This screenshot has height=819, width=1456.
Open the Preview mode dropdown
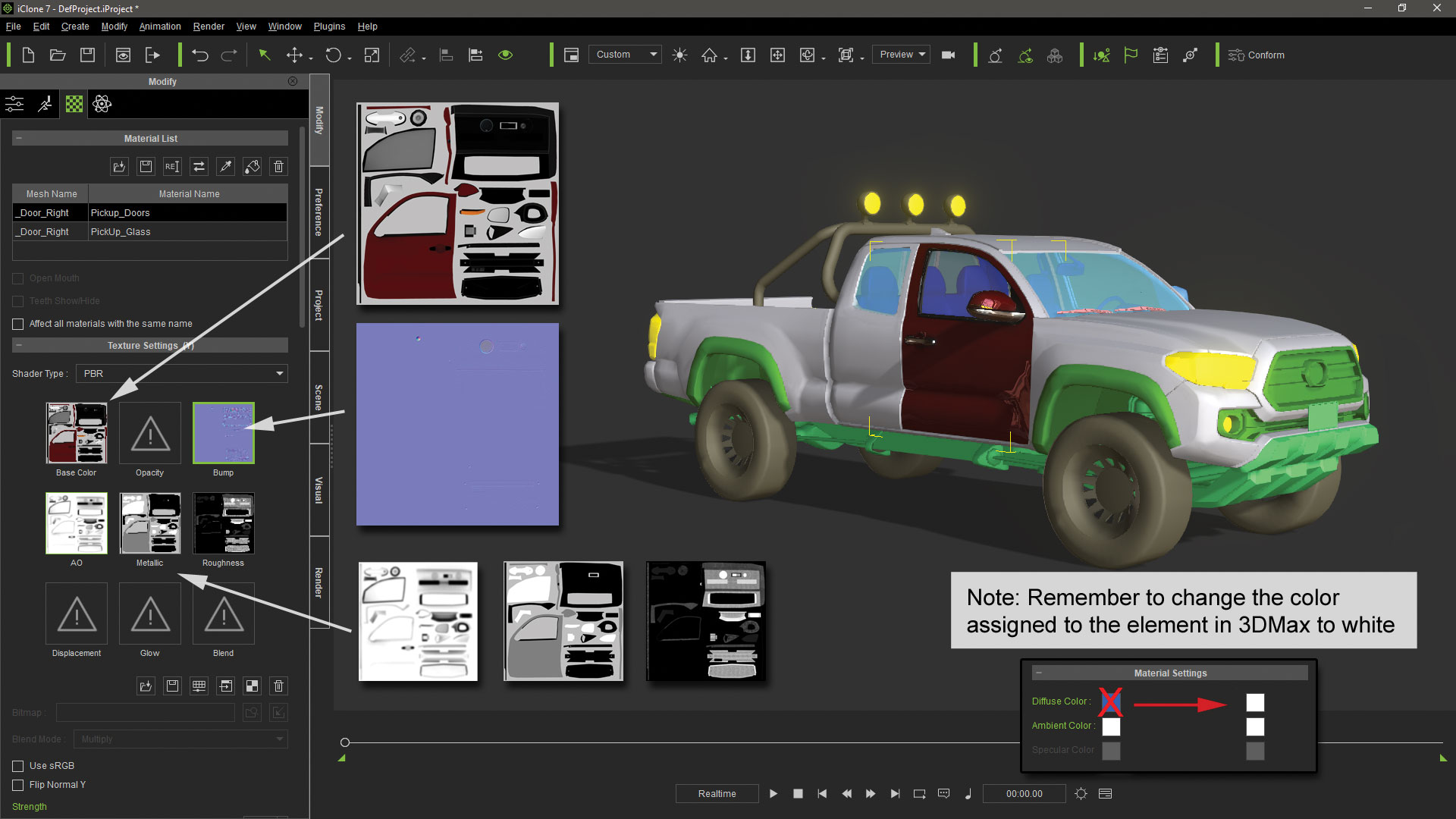pos(901,55)
